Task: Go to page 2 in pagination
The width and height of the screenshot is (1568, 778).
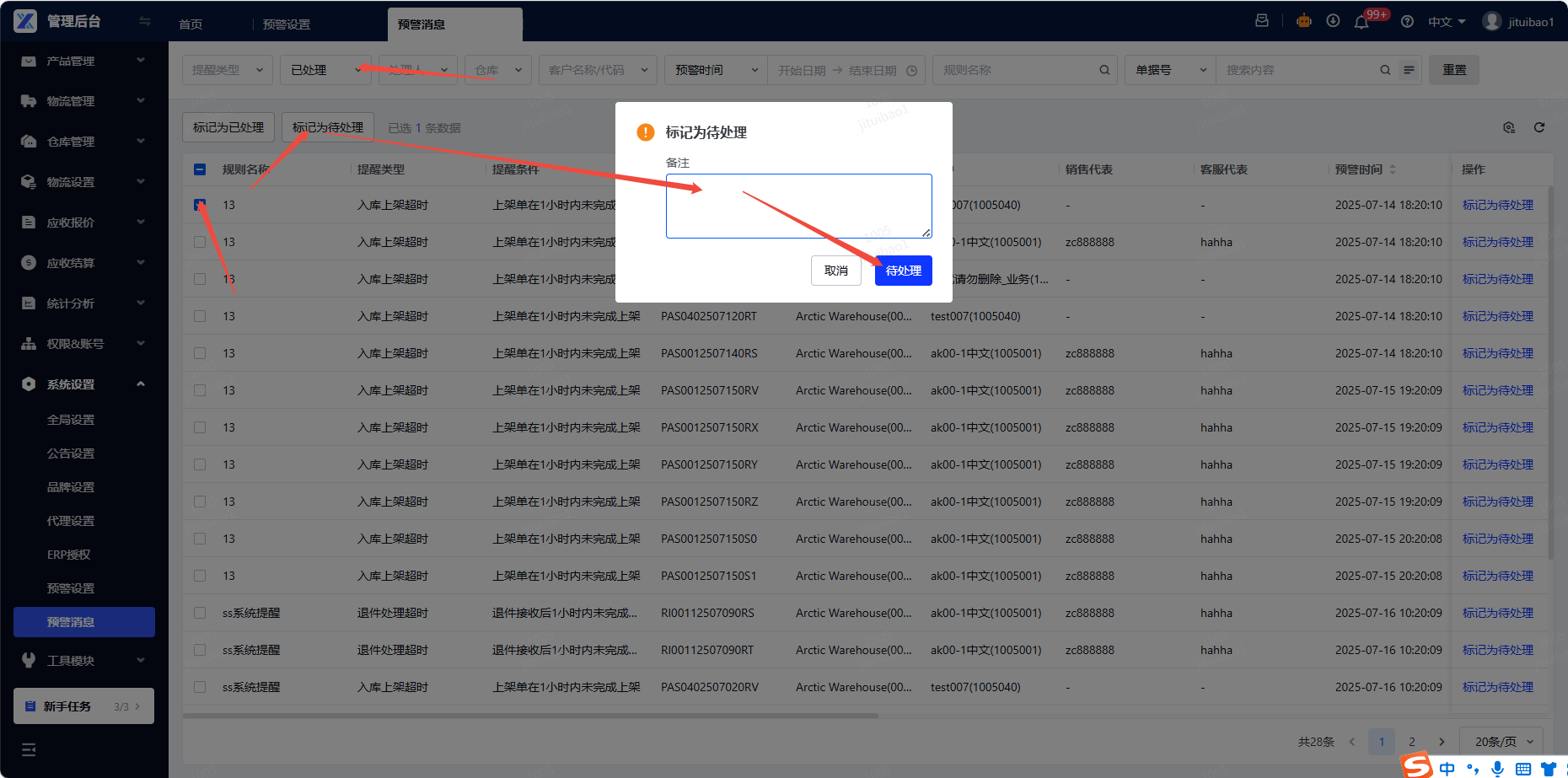Action: [1412, 742]
